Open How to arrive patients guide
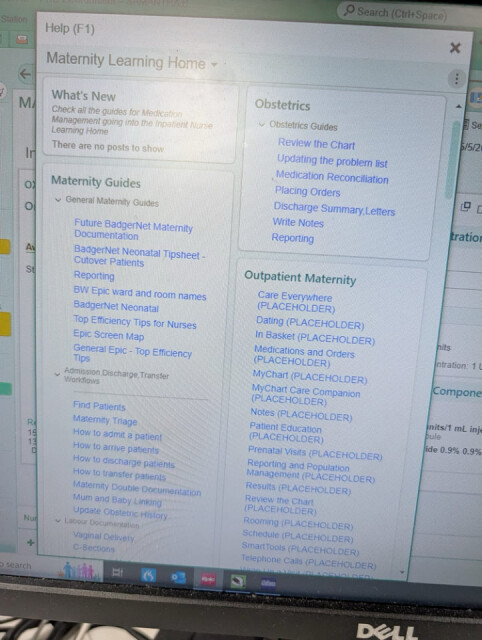482x640 pixels. 116,448
